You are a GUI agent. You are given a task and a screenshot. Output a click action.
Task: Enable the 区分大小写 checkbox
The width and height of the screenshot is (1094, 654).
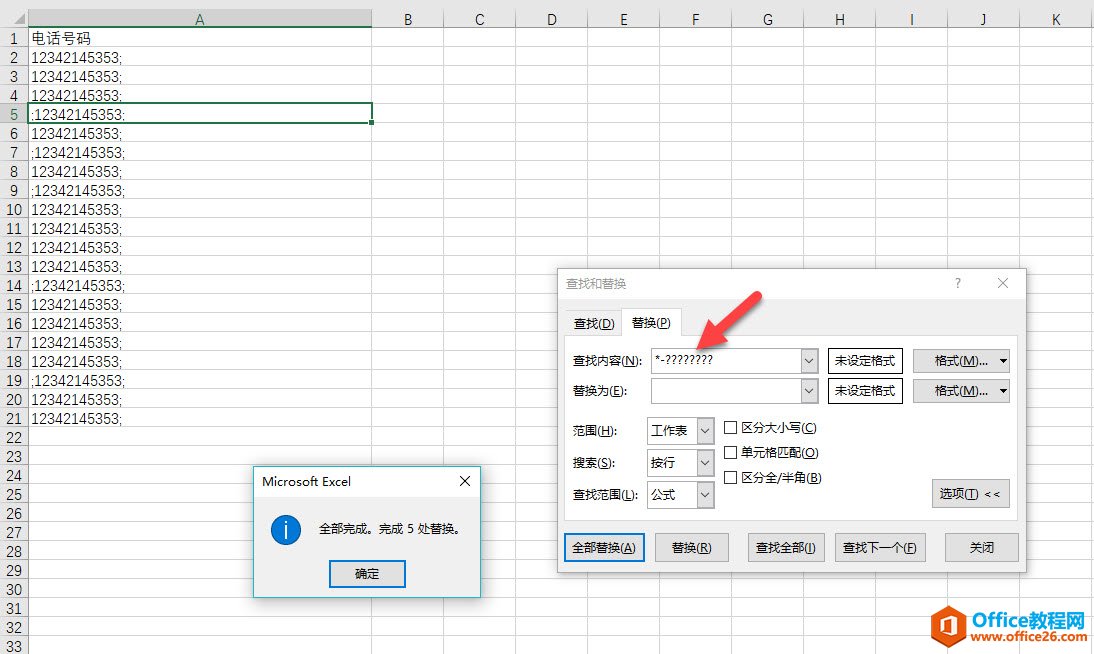pyautogui.click(x=731, y=428)
